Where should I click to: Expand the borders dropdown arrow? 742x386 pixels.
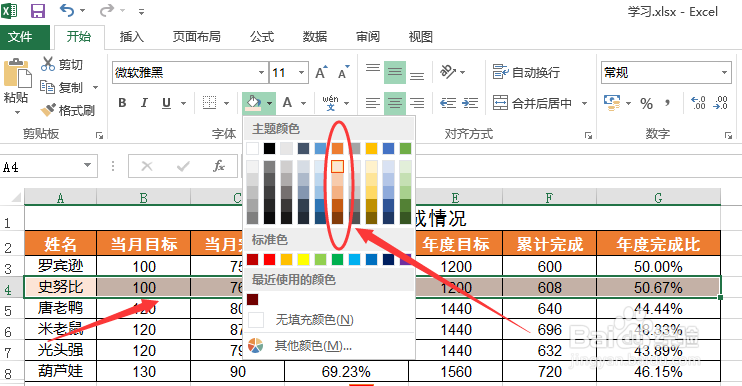pos(226,103)
